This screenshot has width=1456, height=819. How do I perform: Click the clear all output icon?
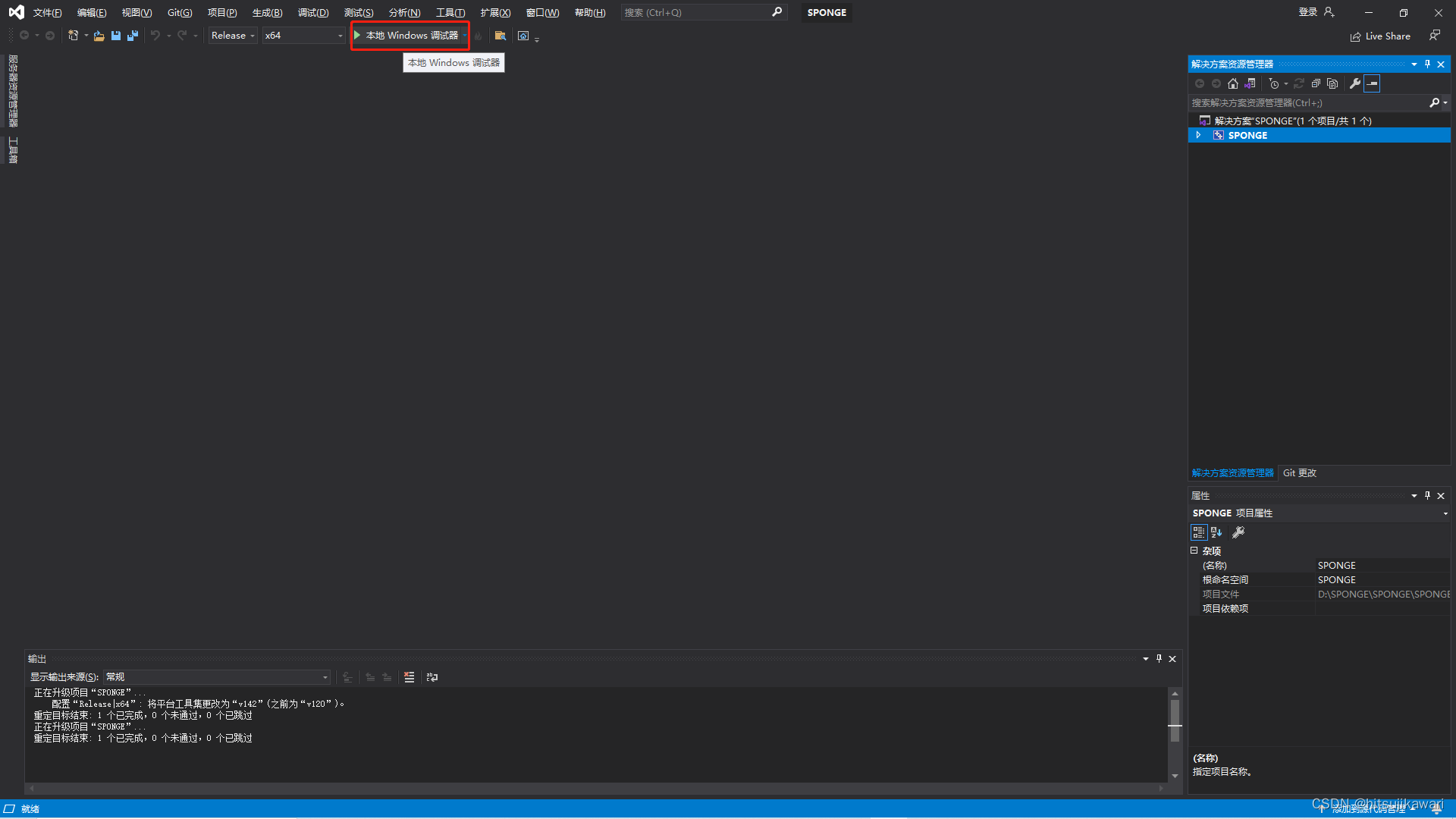tap(409, 677)
